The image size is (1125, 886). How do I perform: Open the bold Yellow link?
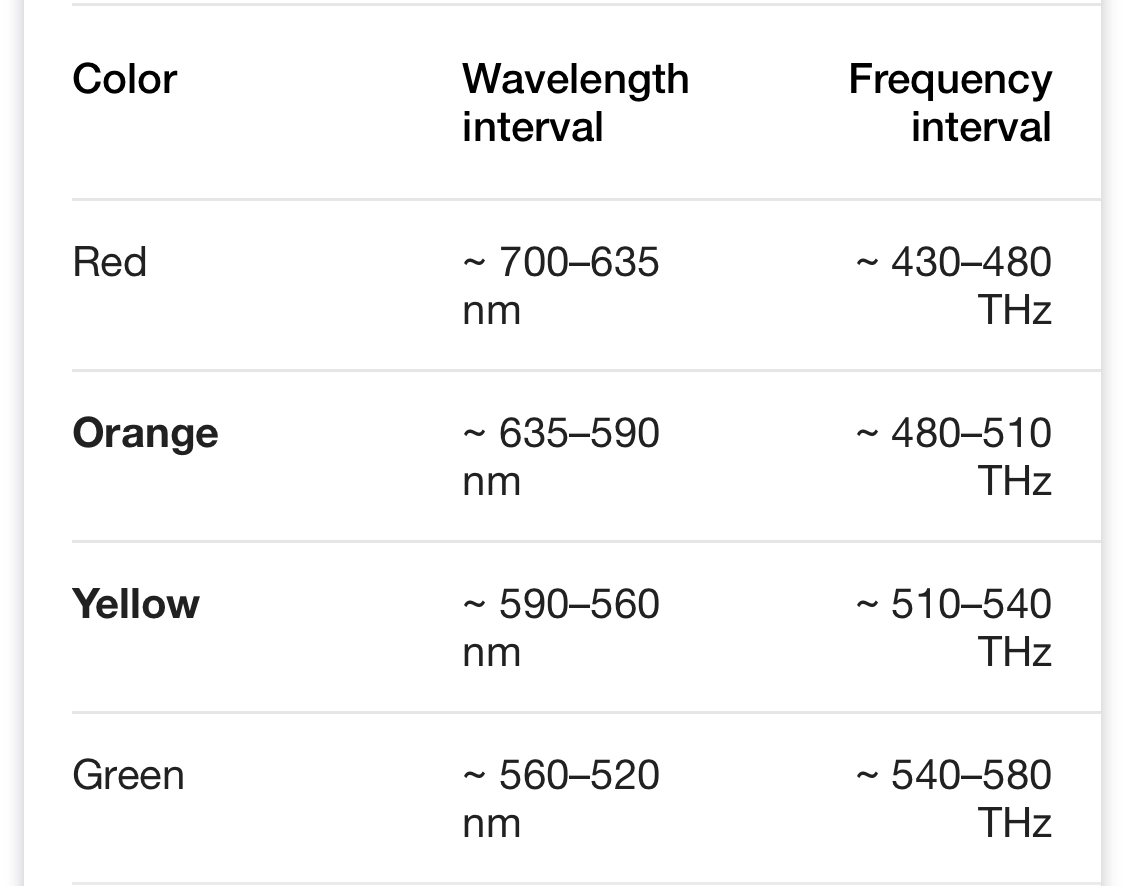coord(136,604)
